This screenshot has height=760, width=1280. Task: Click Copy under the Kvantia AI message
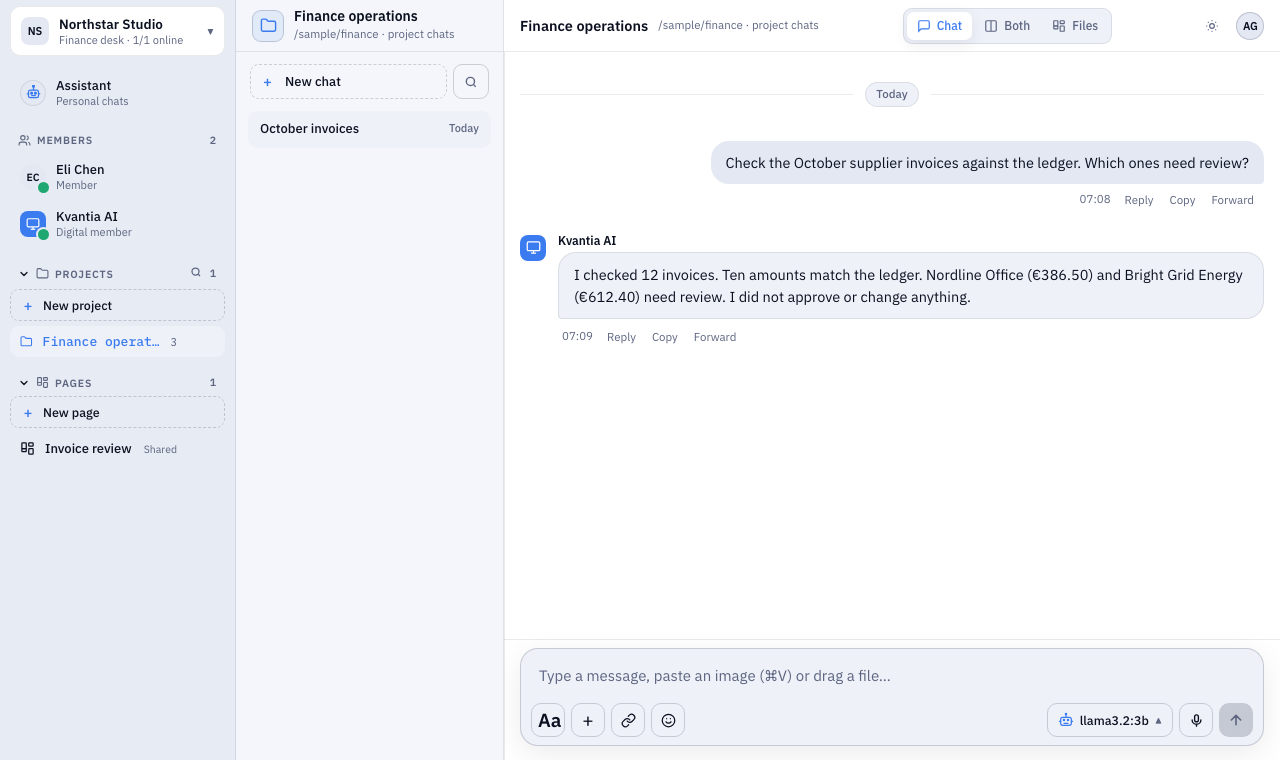pyautogui.click(x=665, y=337)
